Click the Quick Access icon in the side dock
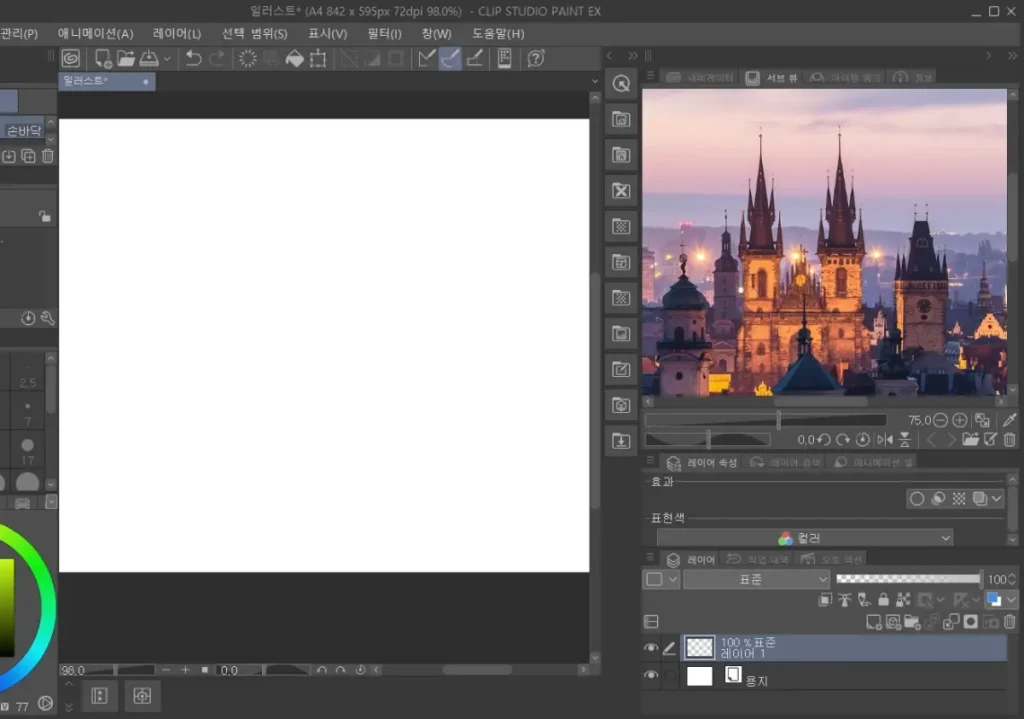 tap(621, 83)
